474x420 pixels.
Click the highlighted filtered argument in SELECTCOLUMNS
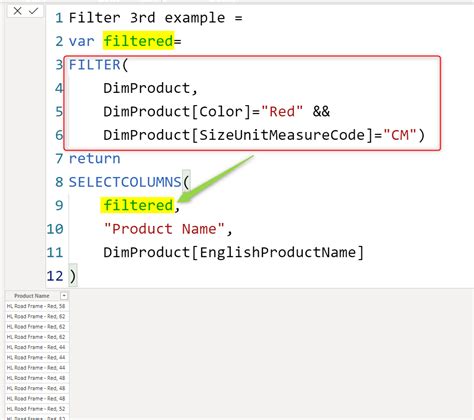point(138,205)
